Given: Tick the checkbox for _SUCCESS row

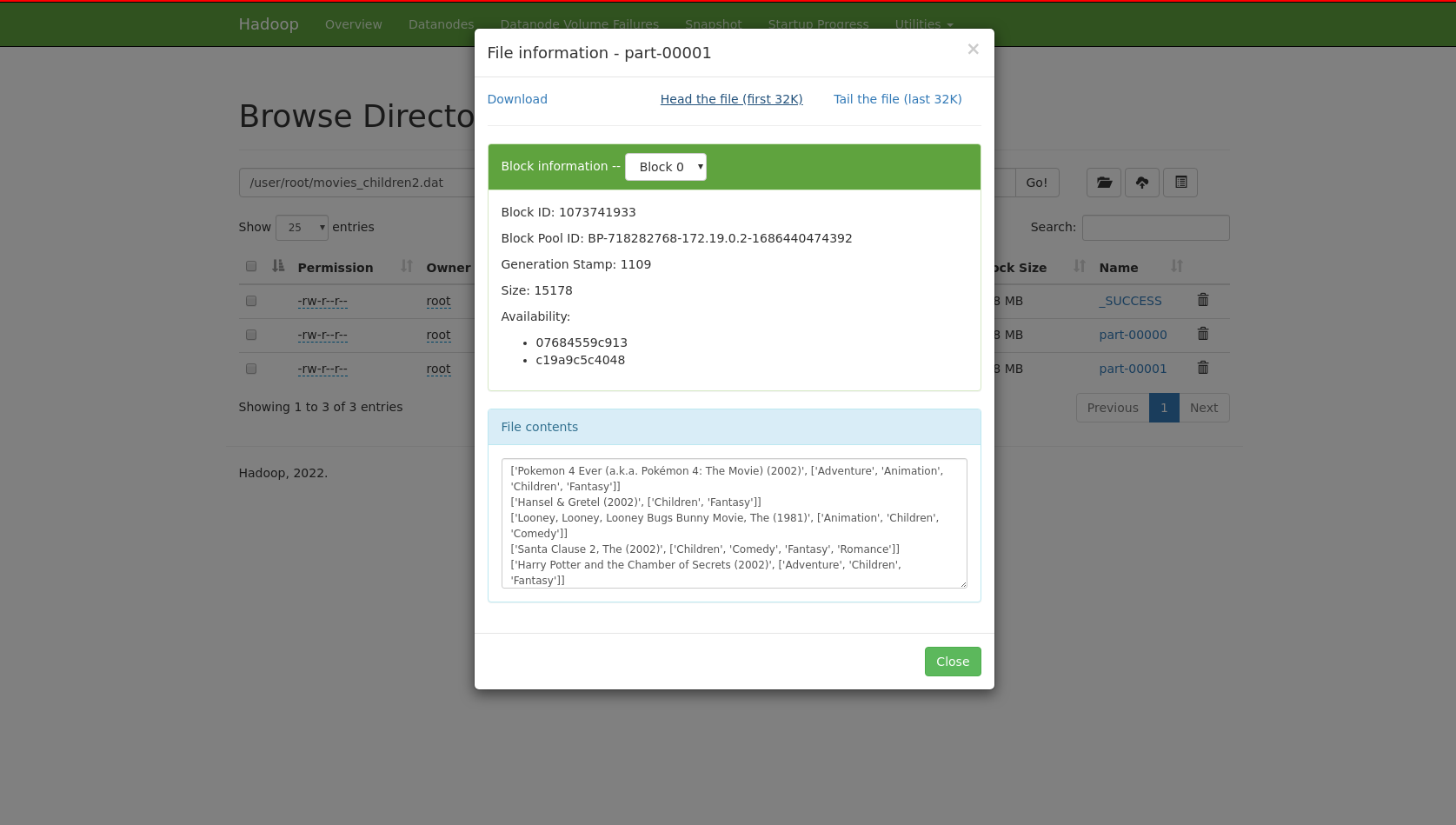Looking at the screenshot, I should 251,301.
